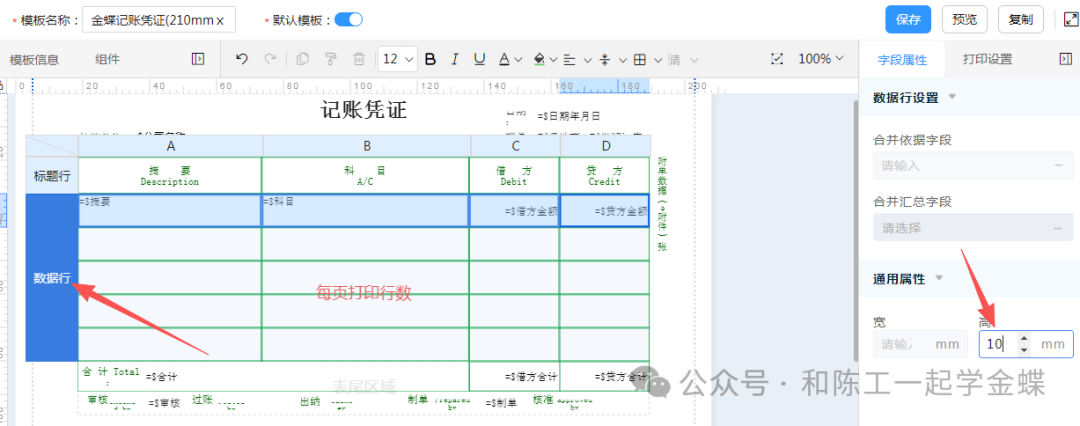Collapse the 通用属性 section
The height and width of the screenshot is (426, 1080).
coord(938,277)
